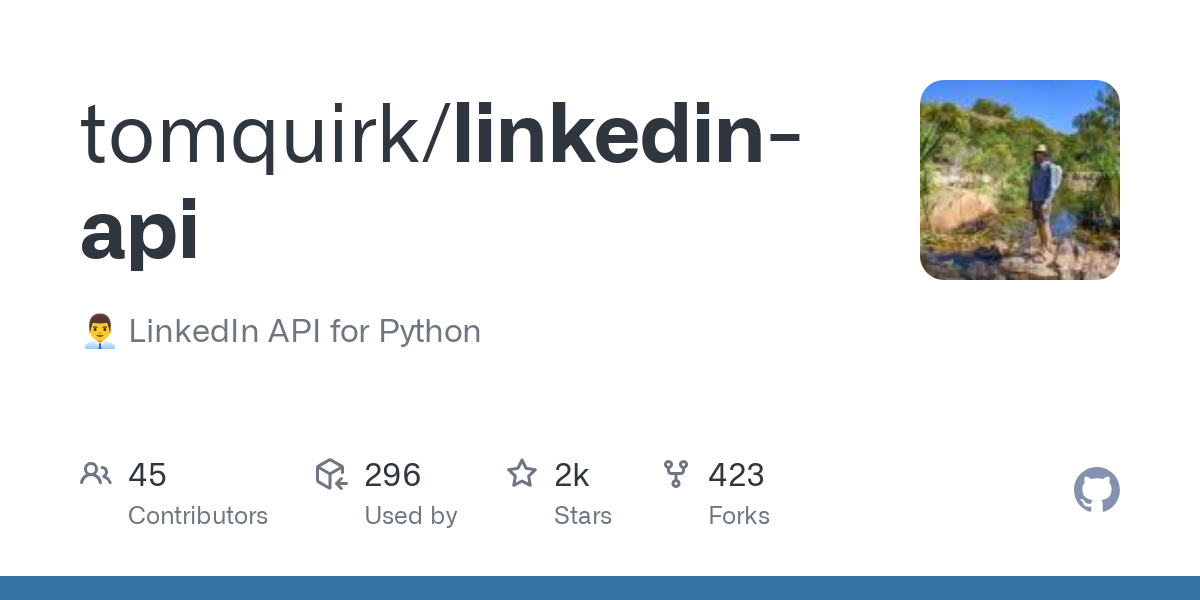Screen dimensions: 1200x600
Task: Click the LinkedIn API for Python description
Action: coord(305,331)
